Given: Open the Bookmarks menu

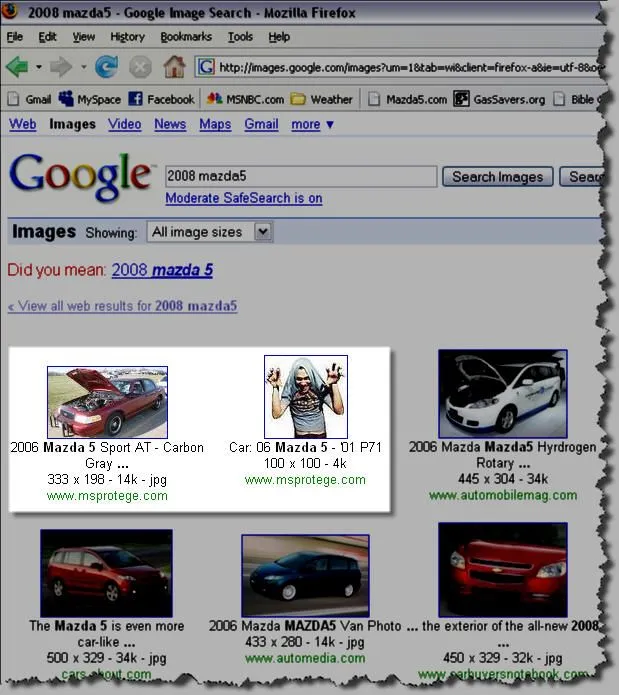Looking at the screenshot, I should coord(186,37).
